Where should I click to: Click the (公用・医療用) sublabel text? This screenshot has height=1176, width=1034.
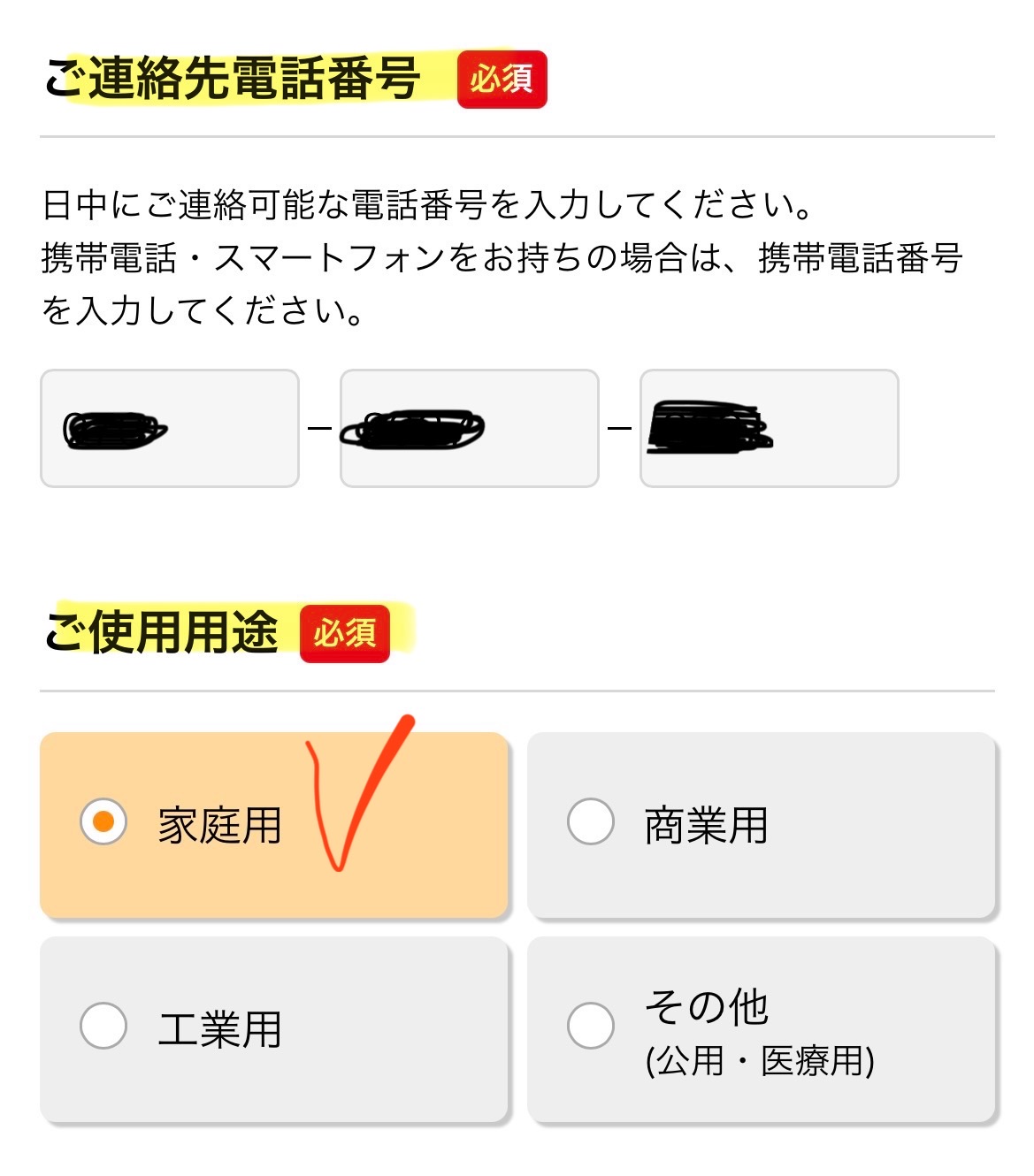pos(760,1060)
